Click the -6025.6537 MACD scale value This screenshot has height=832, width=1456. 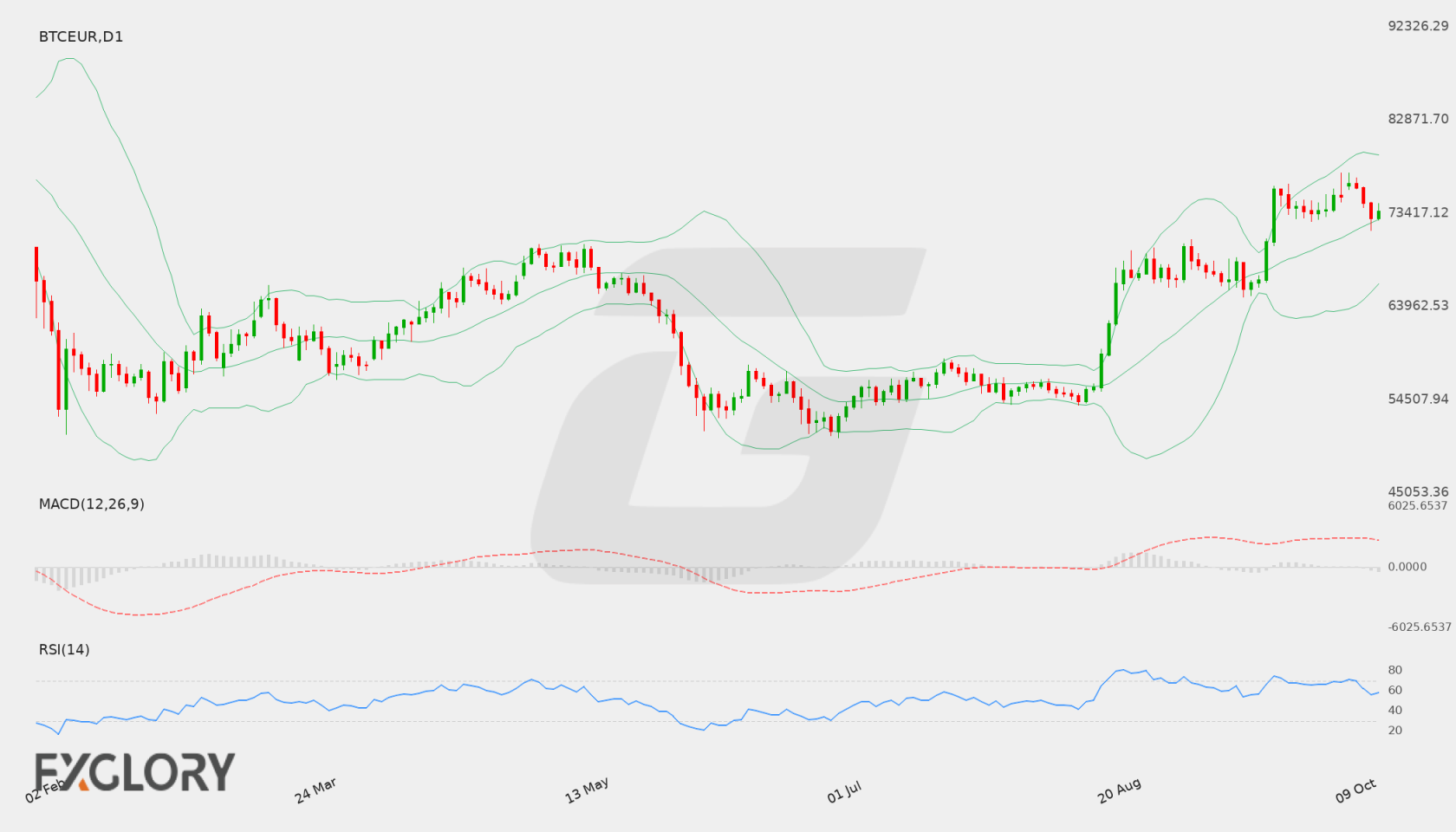click(x=1420, y=627)
